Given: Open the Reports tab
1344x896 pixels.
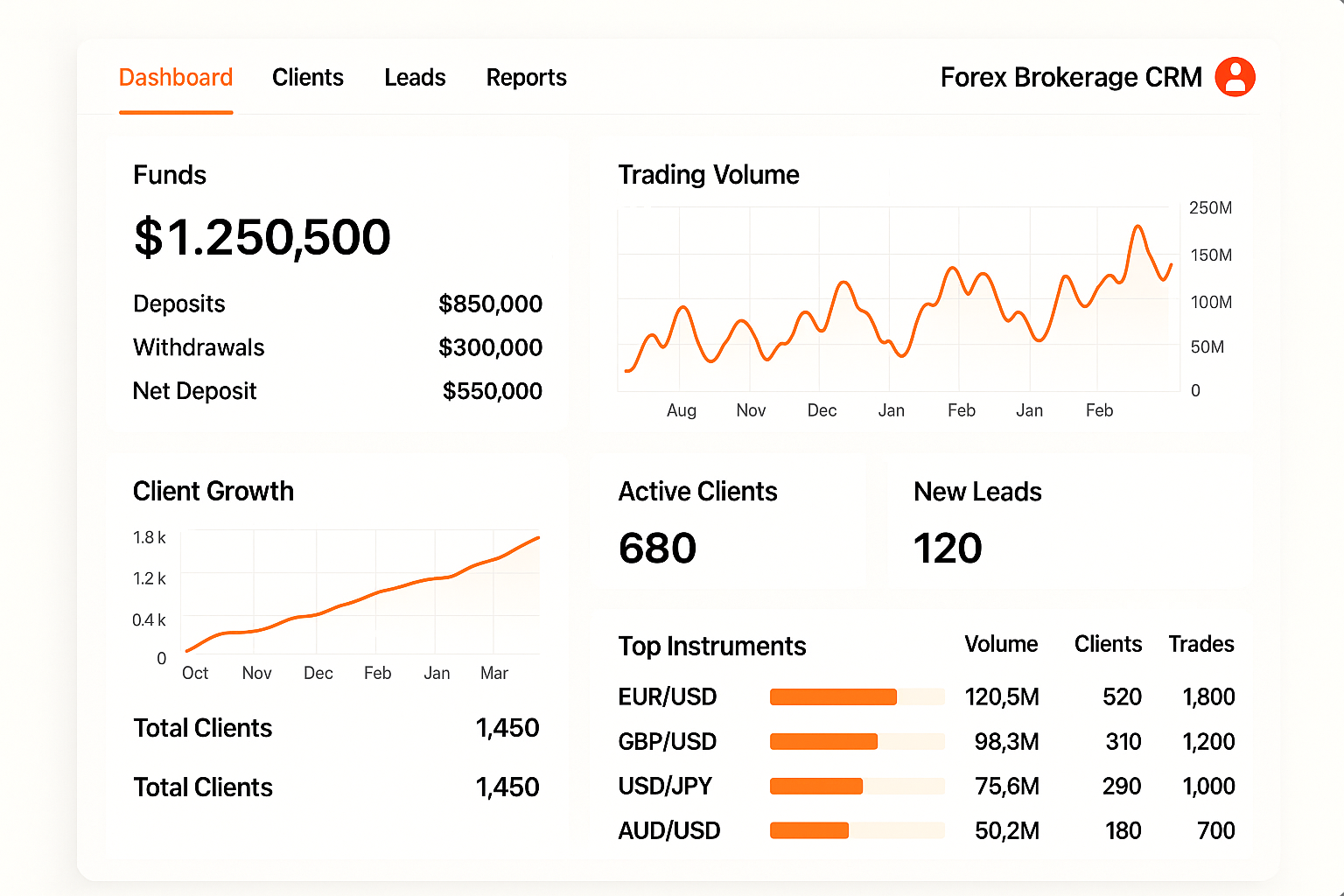Looking at the screenshot, I should [x=526, y=78].
